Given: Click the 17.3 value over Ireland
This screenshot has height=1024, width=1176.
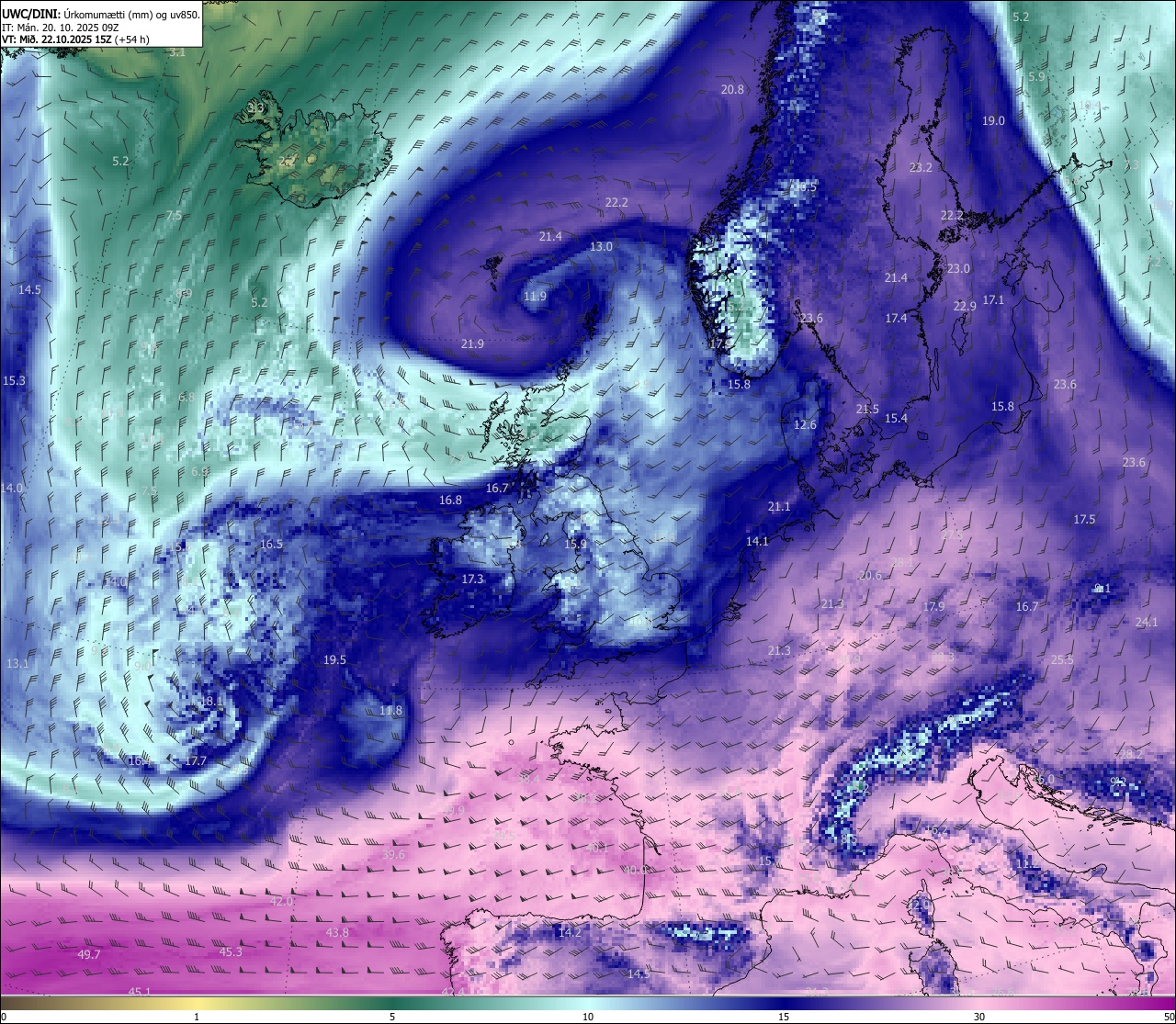Looking at the screenshot, I should coord(472,579).
